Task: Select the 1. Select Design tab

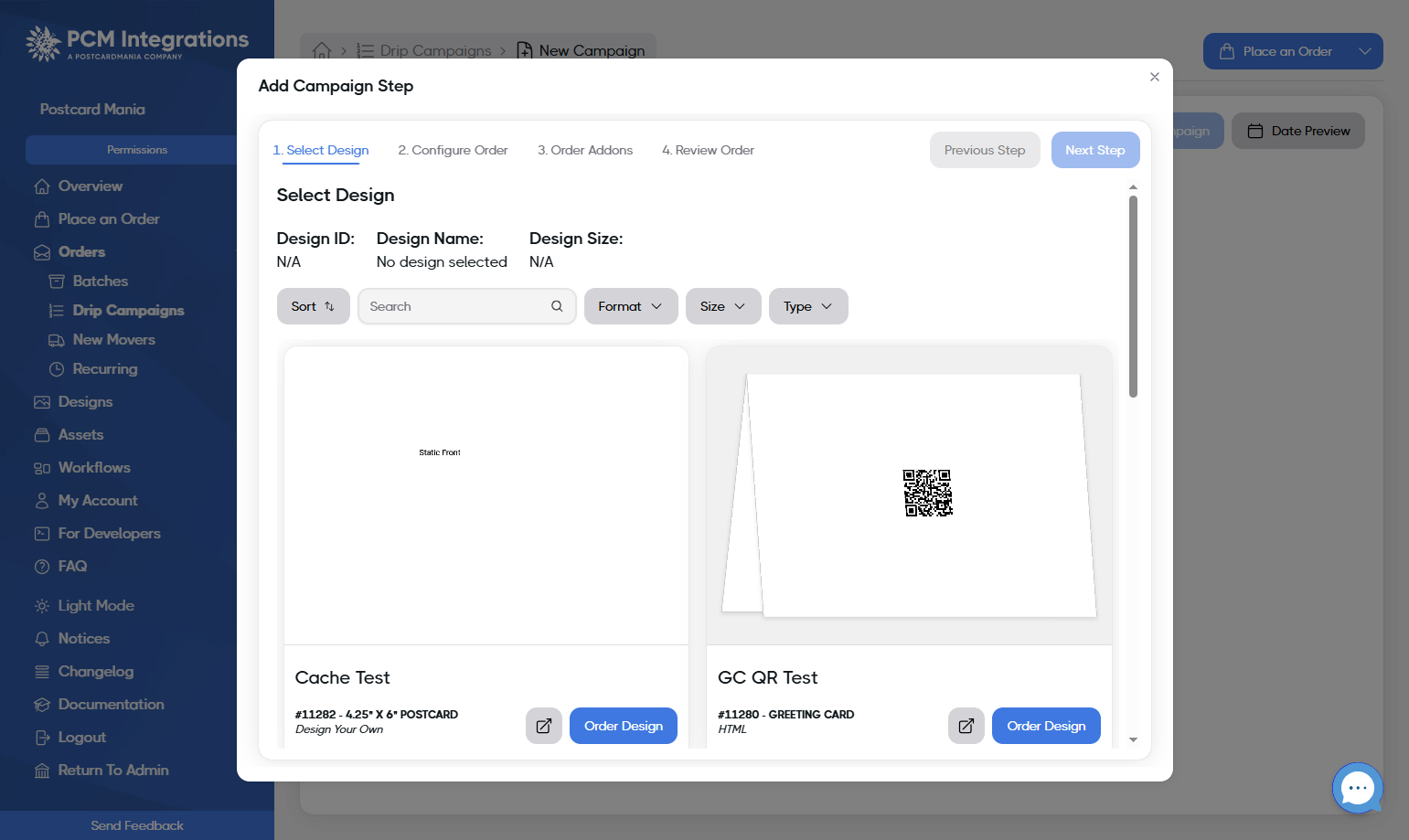Action: click(321, 150)
